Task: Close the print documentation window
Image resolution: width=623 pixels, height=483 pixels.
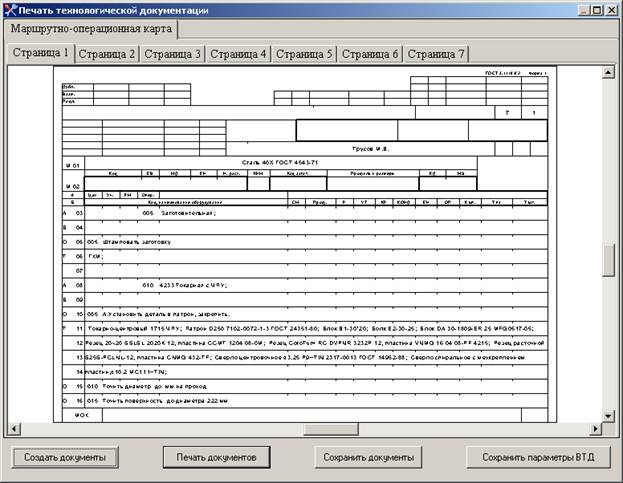Action: pyautogui.click(x=611, y=10)
